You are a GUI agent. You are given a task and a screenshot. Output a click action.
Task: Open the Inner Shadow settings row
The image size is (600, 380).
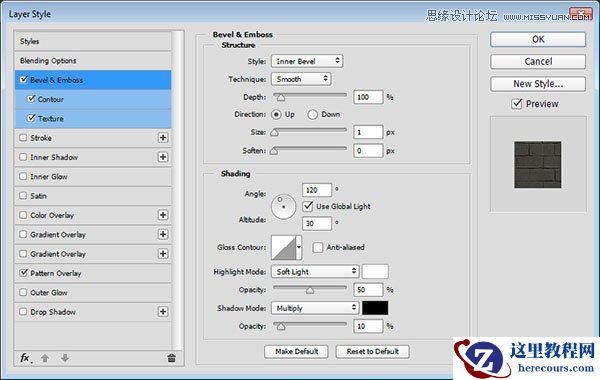point(93,157)
